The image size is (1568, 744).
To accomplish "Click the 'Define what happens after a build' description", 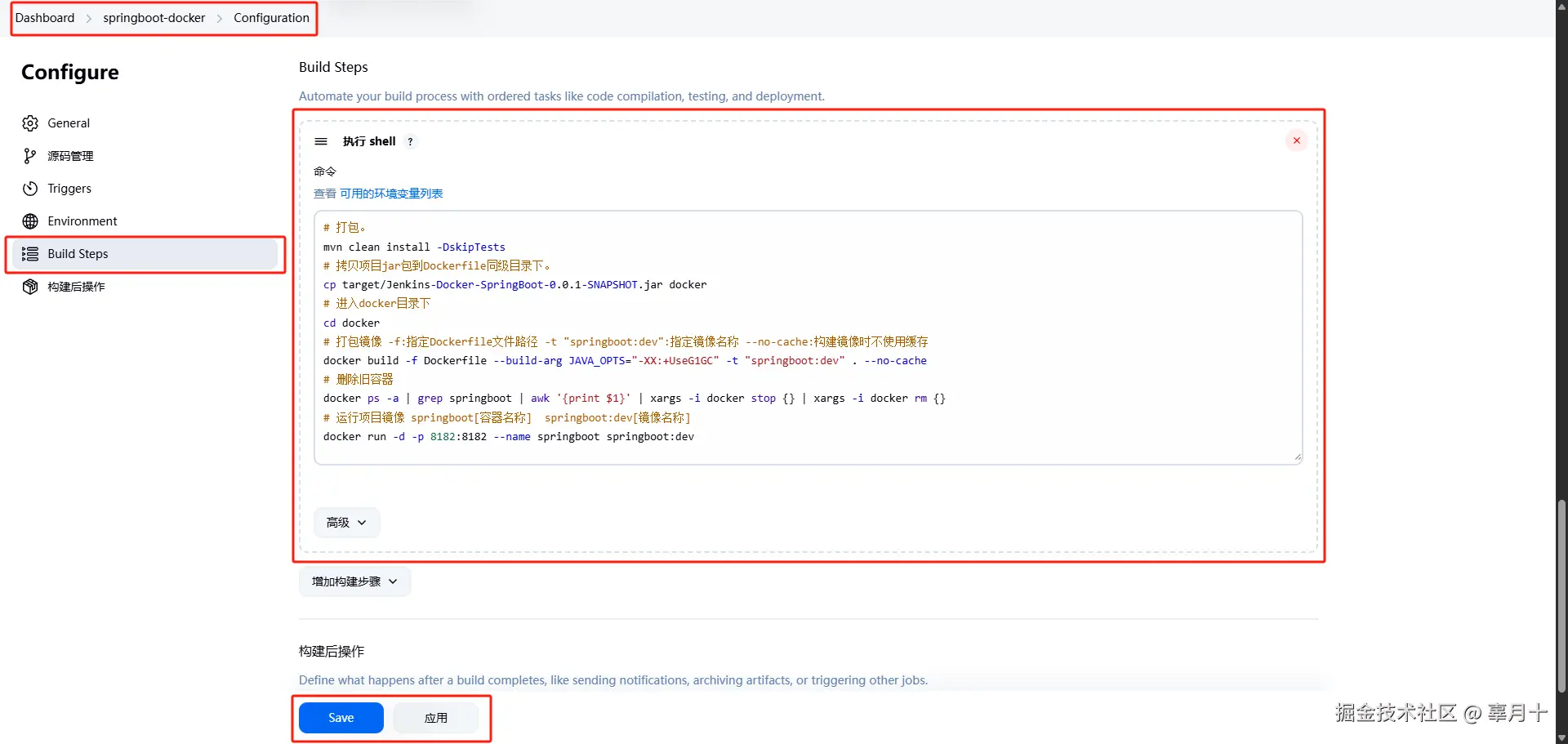I will point(613,680).
